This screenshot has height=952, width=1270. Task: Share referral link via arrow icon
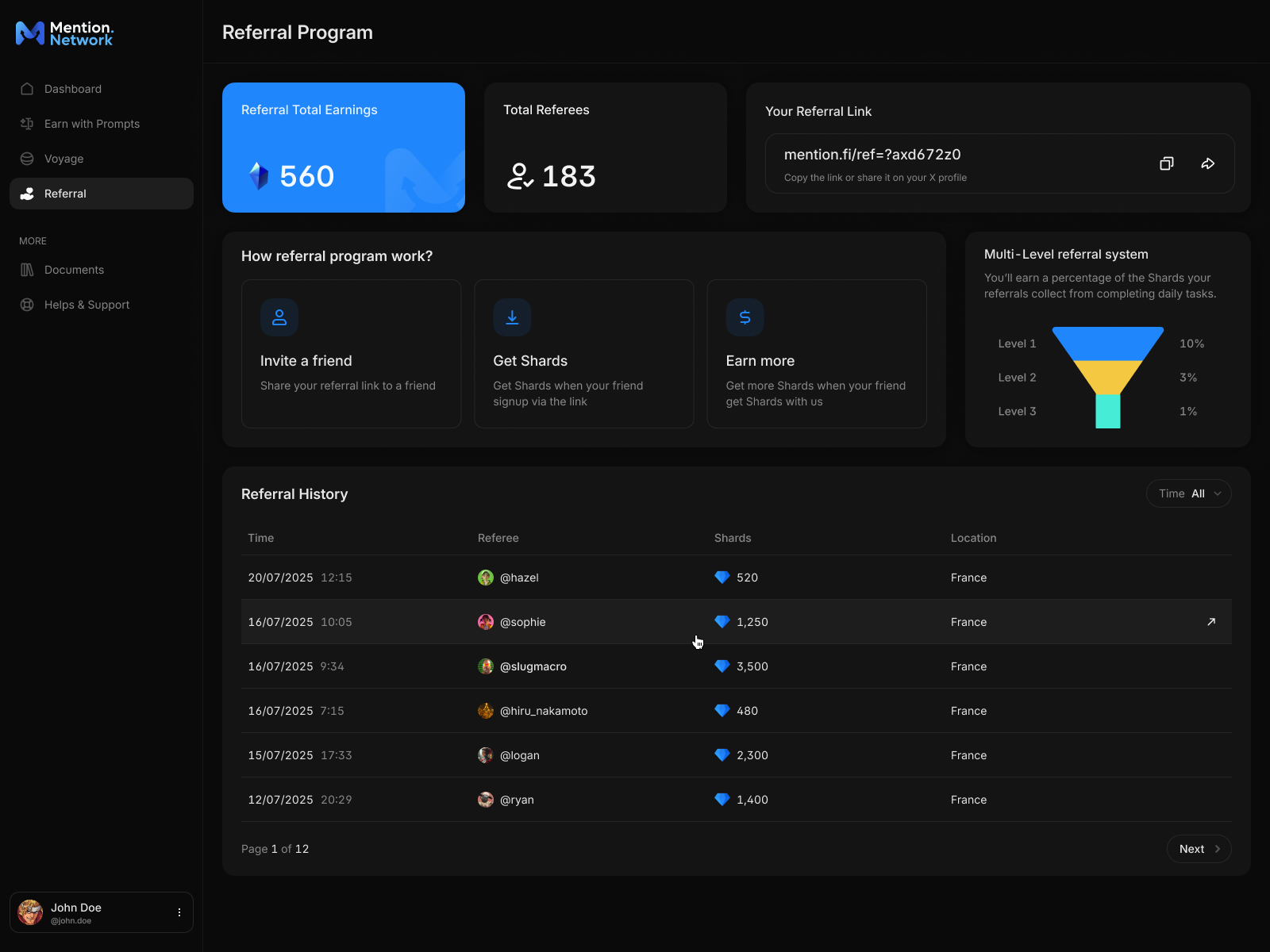point(1208,163)
